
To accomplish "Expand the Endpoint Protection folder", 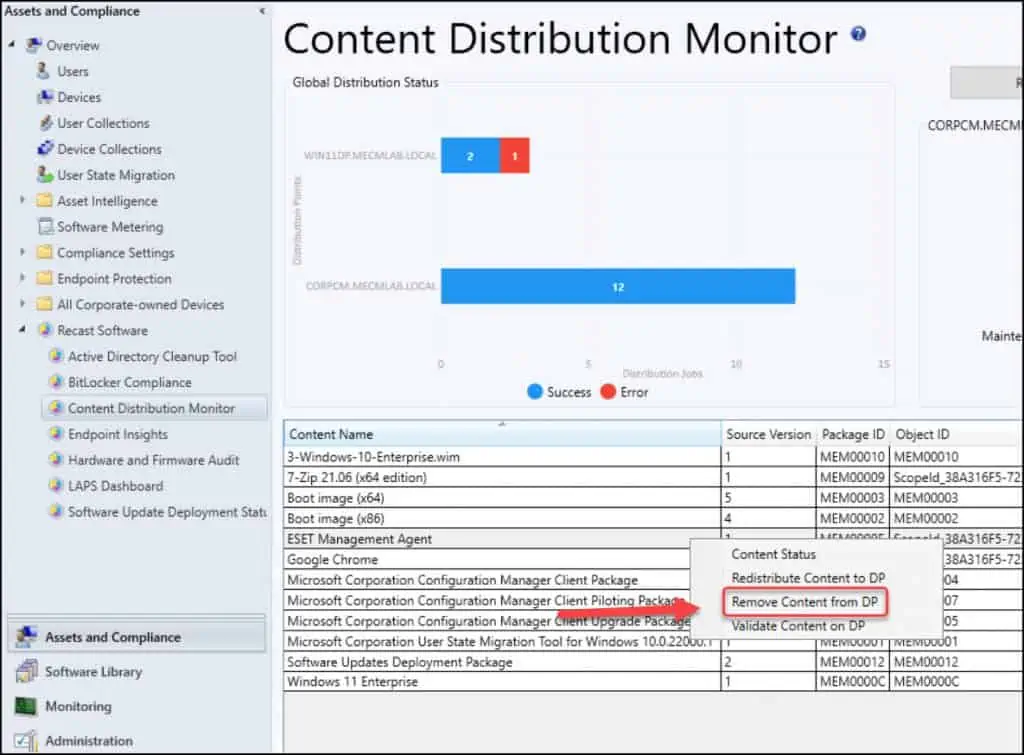I will point(22,278).
